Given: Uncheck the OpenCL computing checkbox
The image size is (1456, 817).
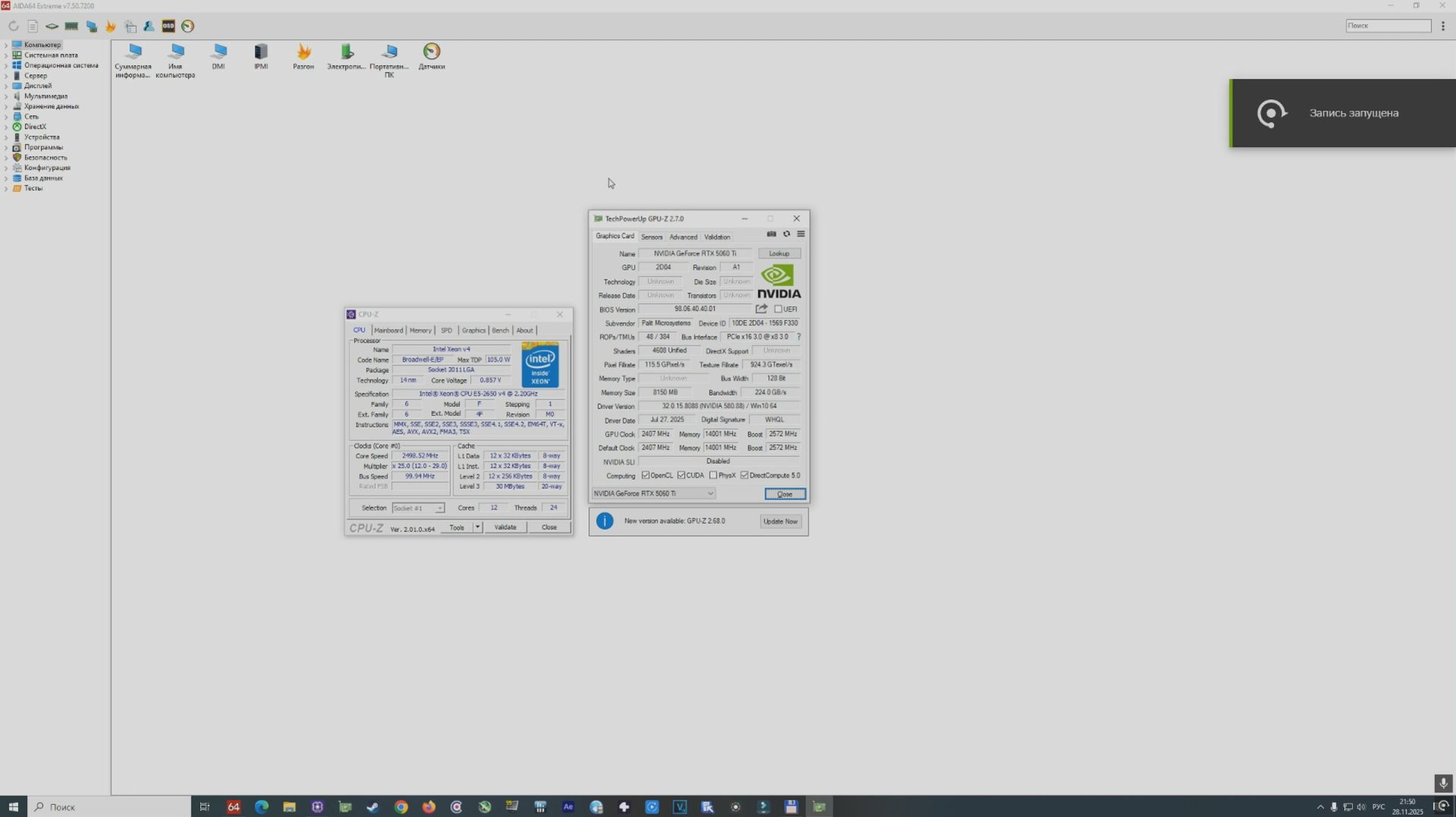Looking at the screenshot, I should point(646,475).
